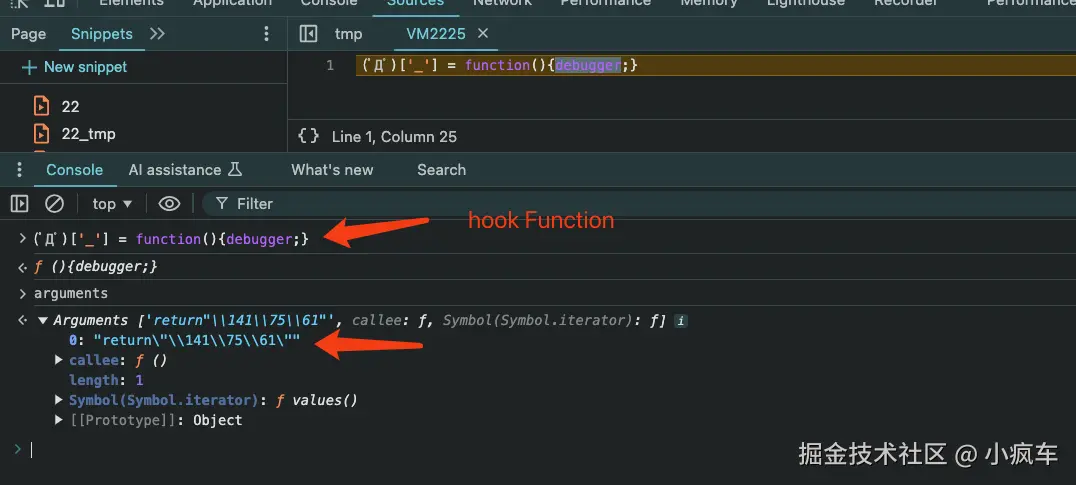Toggle the navigator sidebar icon

pos(309,34)
